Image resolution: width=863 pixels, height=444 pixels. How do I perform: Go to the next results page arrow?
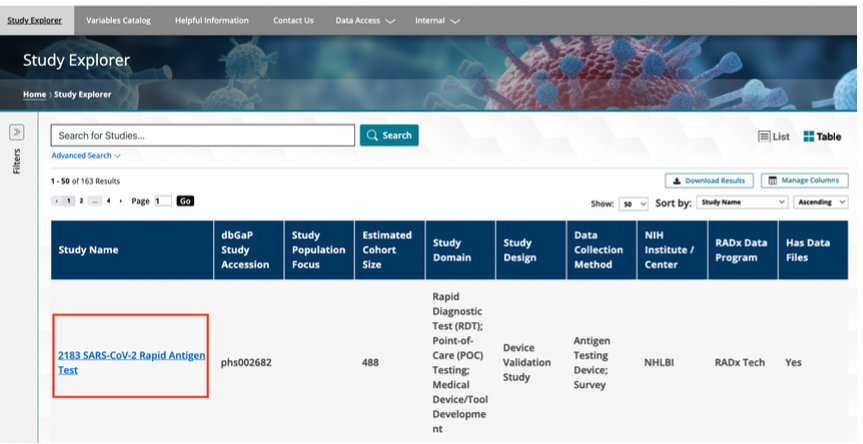(121, 201)
